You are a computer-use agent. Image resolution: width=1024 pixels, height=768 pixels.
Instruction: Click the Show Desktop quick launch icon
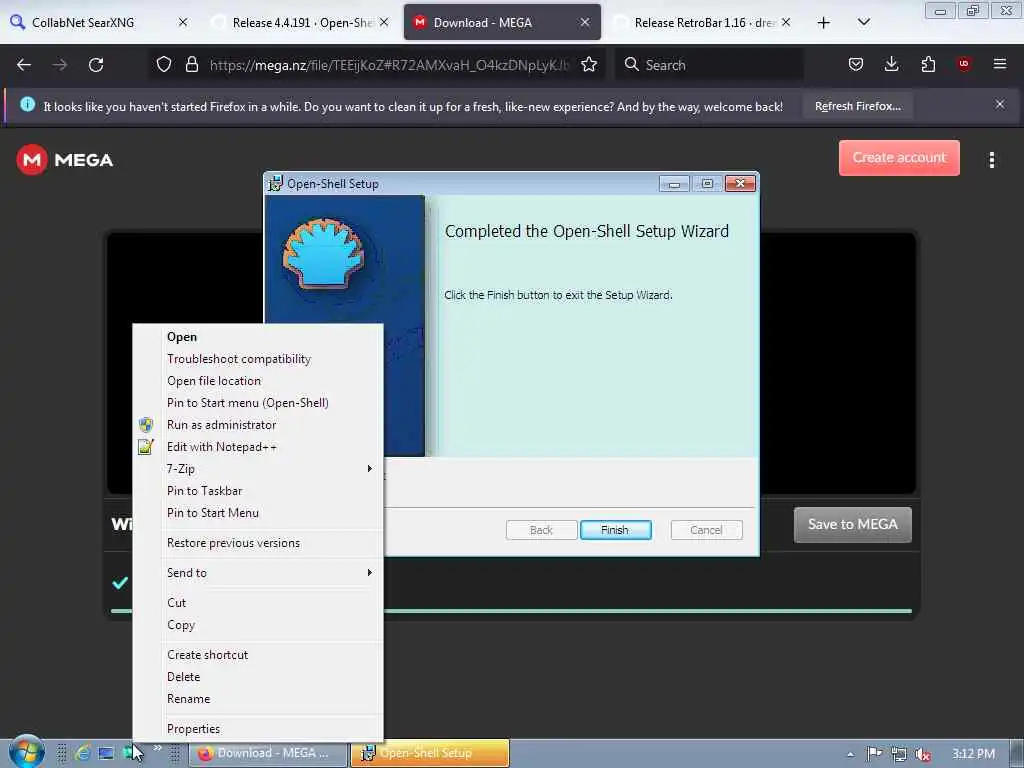point(106,753)
